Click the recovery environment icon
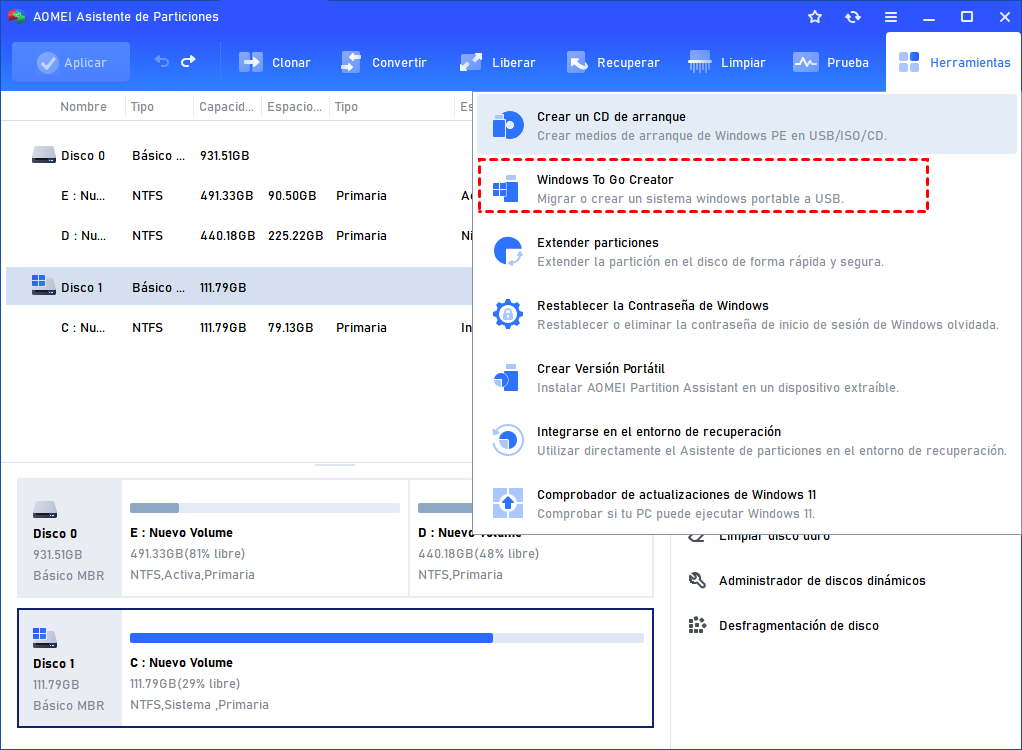Screen dimensions: 1022x750 pyautogui.click(x=508, y=440)
